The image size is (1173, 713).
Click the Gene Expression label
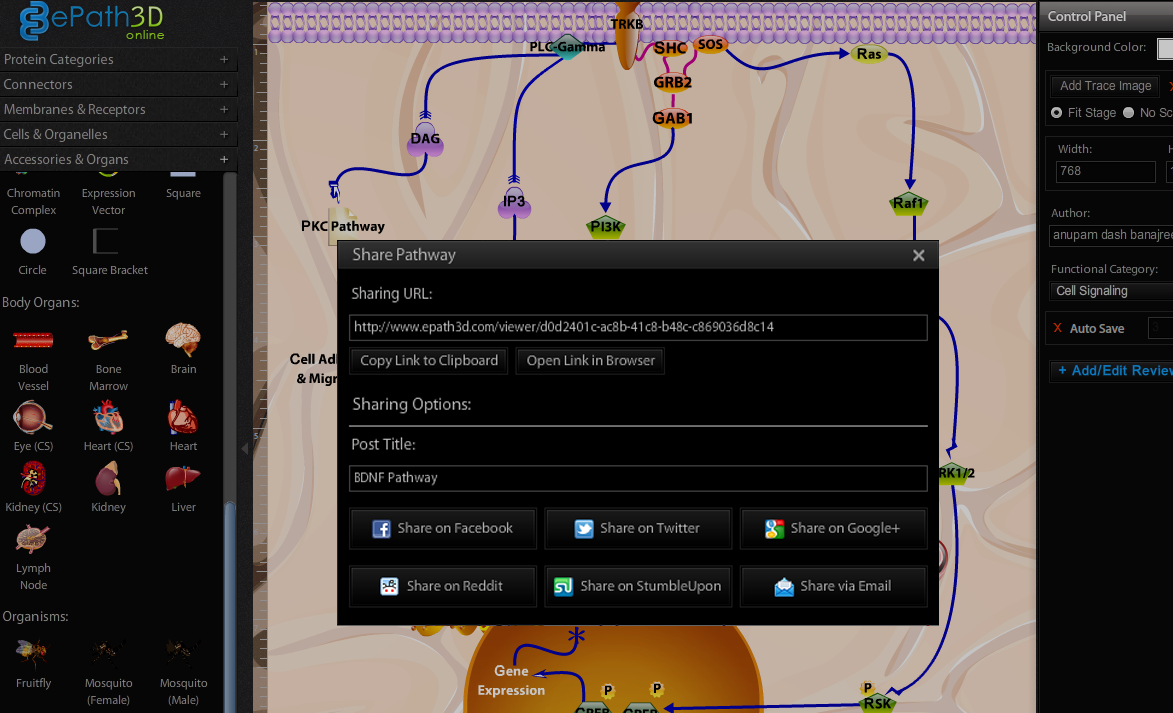[x=512, y=681]
